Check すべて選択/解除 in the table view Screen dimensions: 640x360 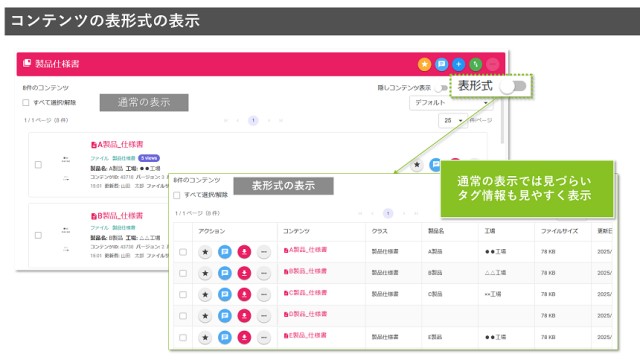(x=177, y=195)
